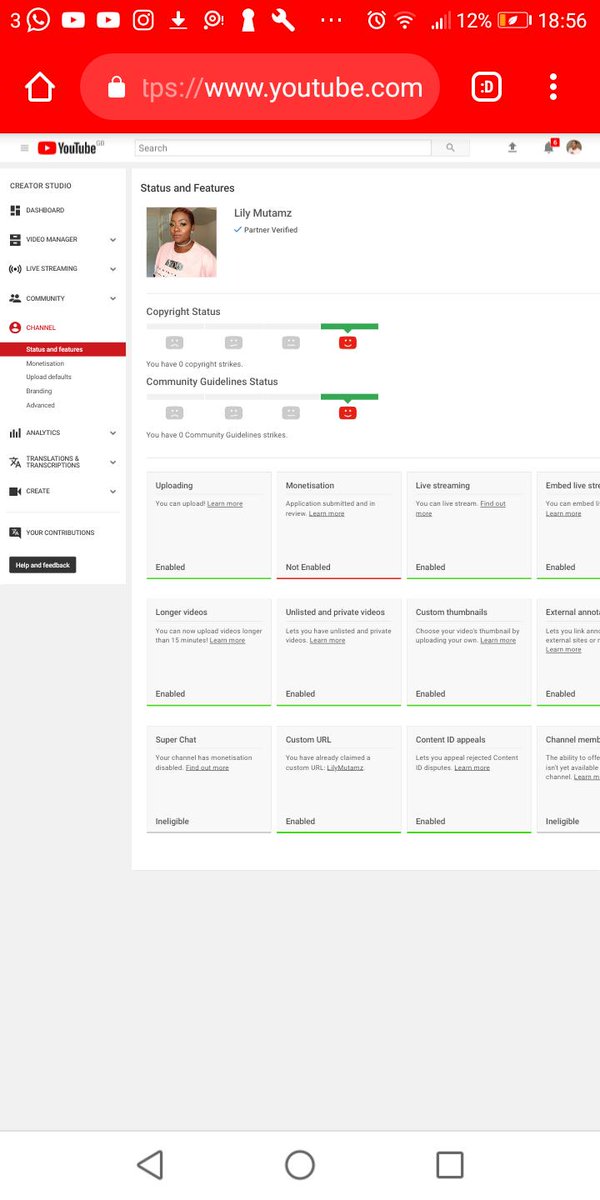Image resolution: width=600 pixels, height=1200 pixels.
Task: Expand the Community section
Action: (x=113, y=298)
